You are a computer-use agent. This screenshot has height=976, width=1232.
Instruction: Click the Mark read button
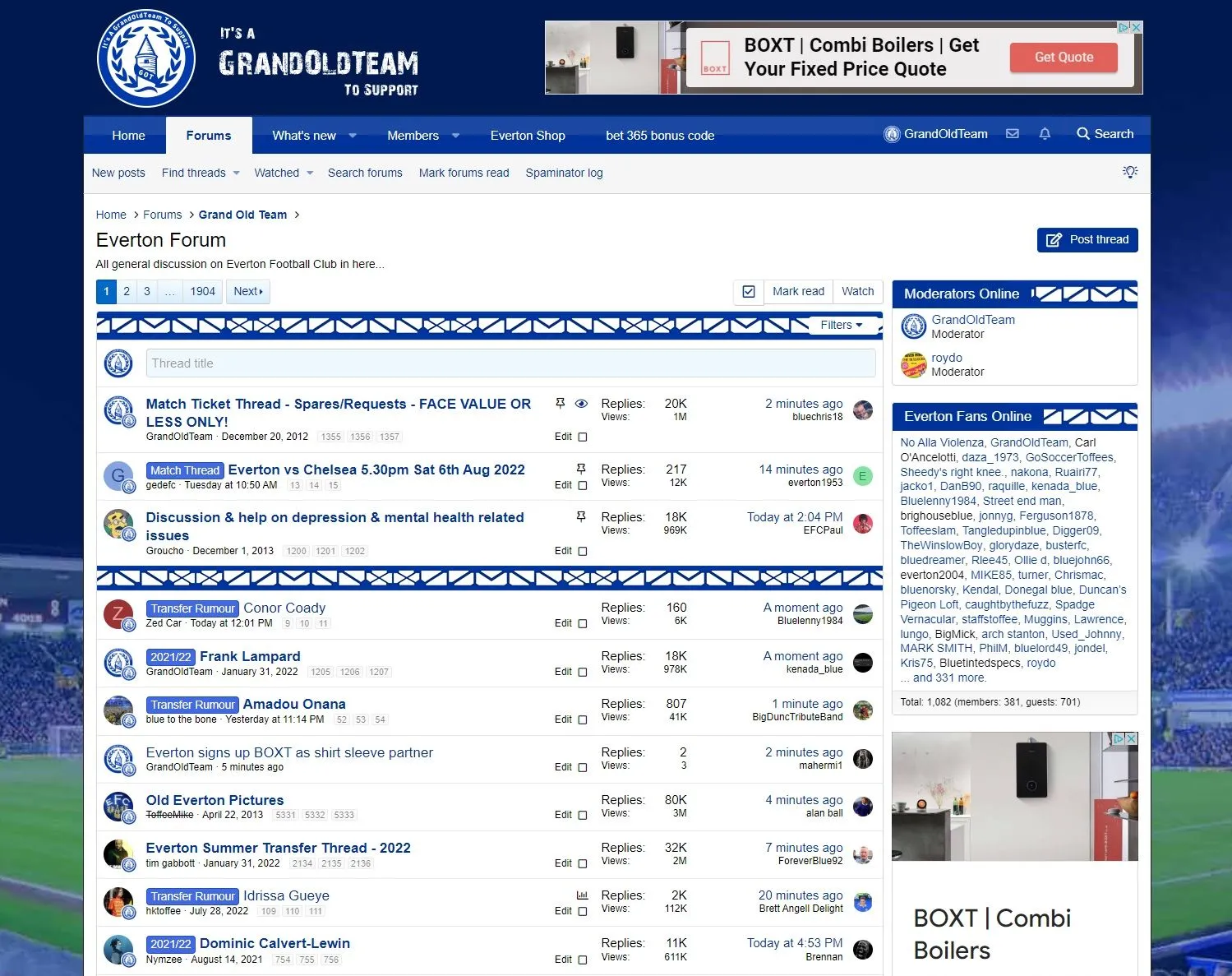pyautogui.click(x=798, y=291)
